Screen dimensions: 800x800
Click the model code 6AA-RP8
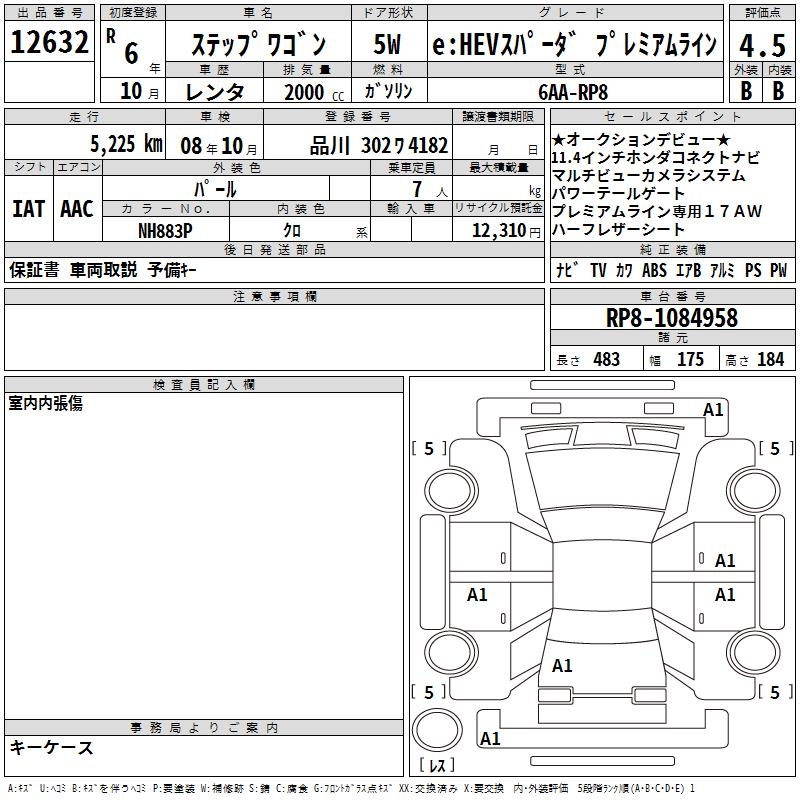[x=573, y=92]
